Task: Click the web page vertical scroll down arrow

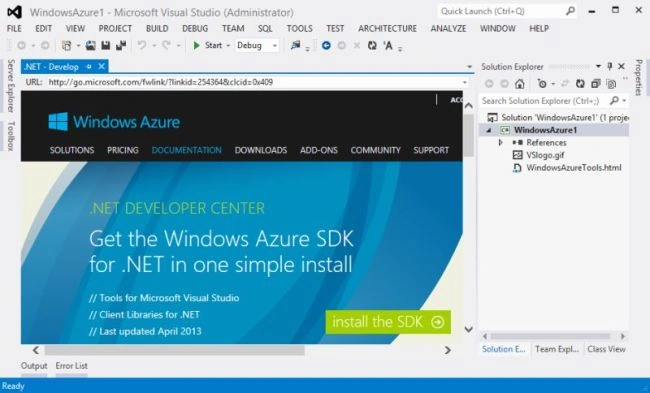Action: (469, 330)
